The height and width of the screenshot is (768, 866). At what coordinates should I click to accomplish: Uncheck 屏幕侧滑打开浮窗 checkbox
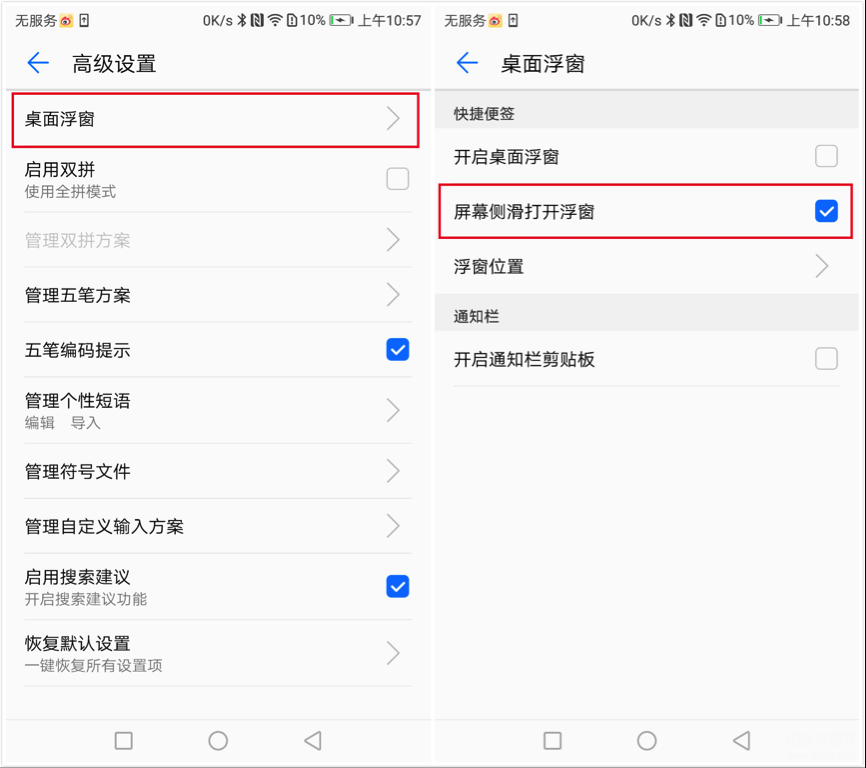(x=826, y=211)
